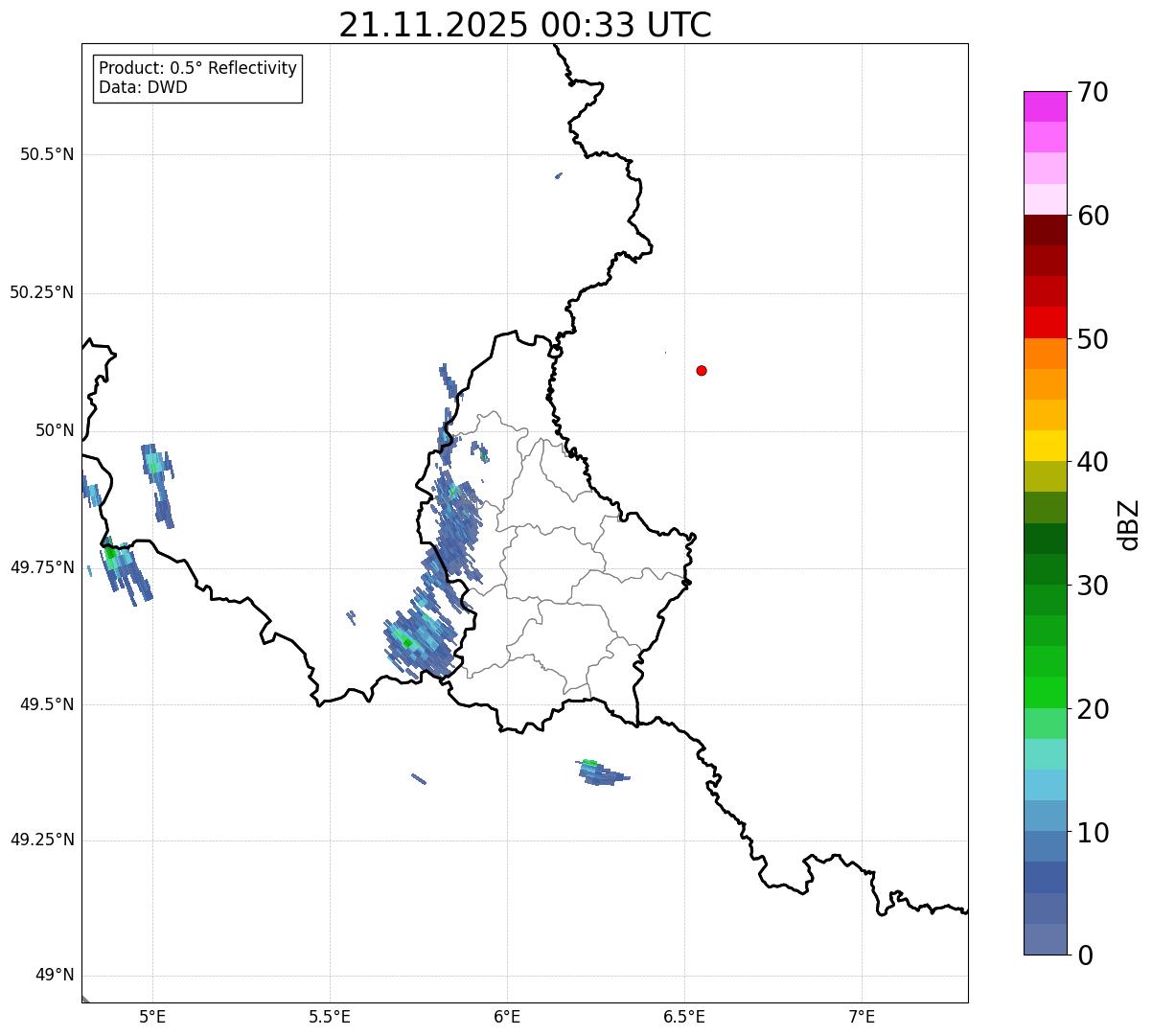The height and width of the screenshot is (1036, 1152).
Task: Click the 'dBZ' colorbar label
Action: 1128,524
